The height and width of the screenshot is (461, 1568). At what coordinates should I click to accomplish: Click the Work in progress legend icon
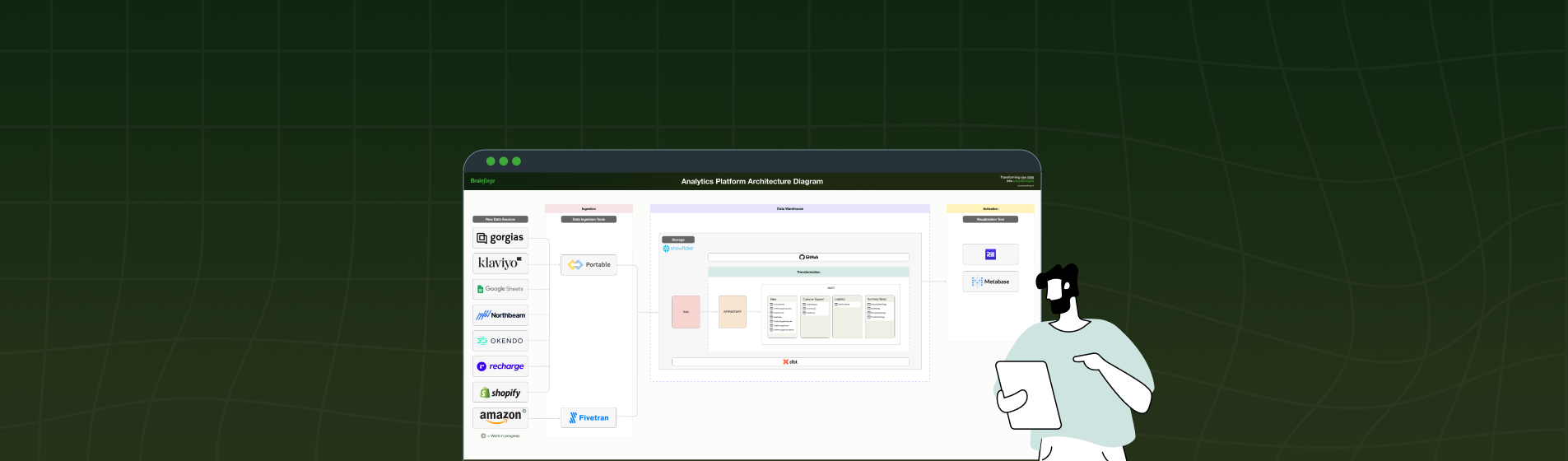pos(483,435)
